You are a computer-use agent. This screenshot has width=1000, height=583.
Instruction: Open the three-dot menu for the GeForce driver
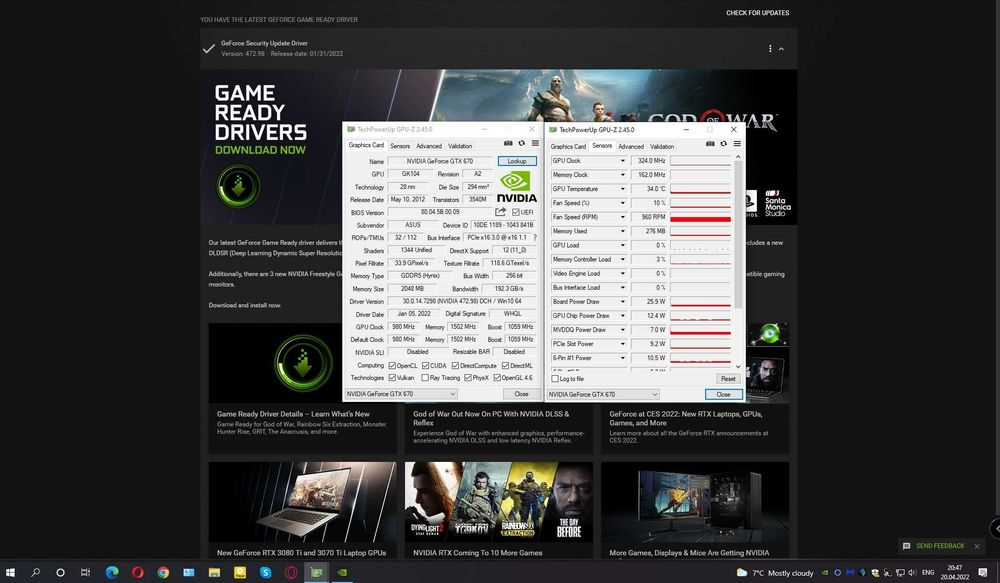(770, 48)
